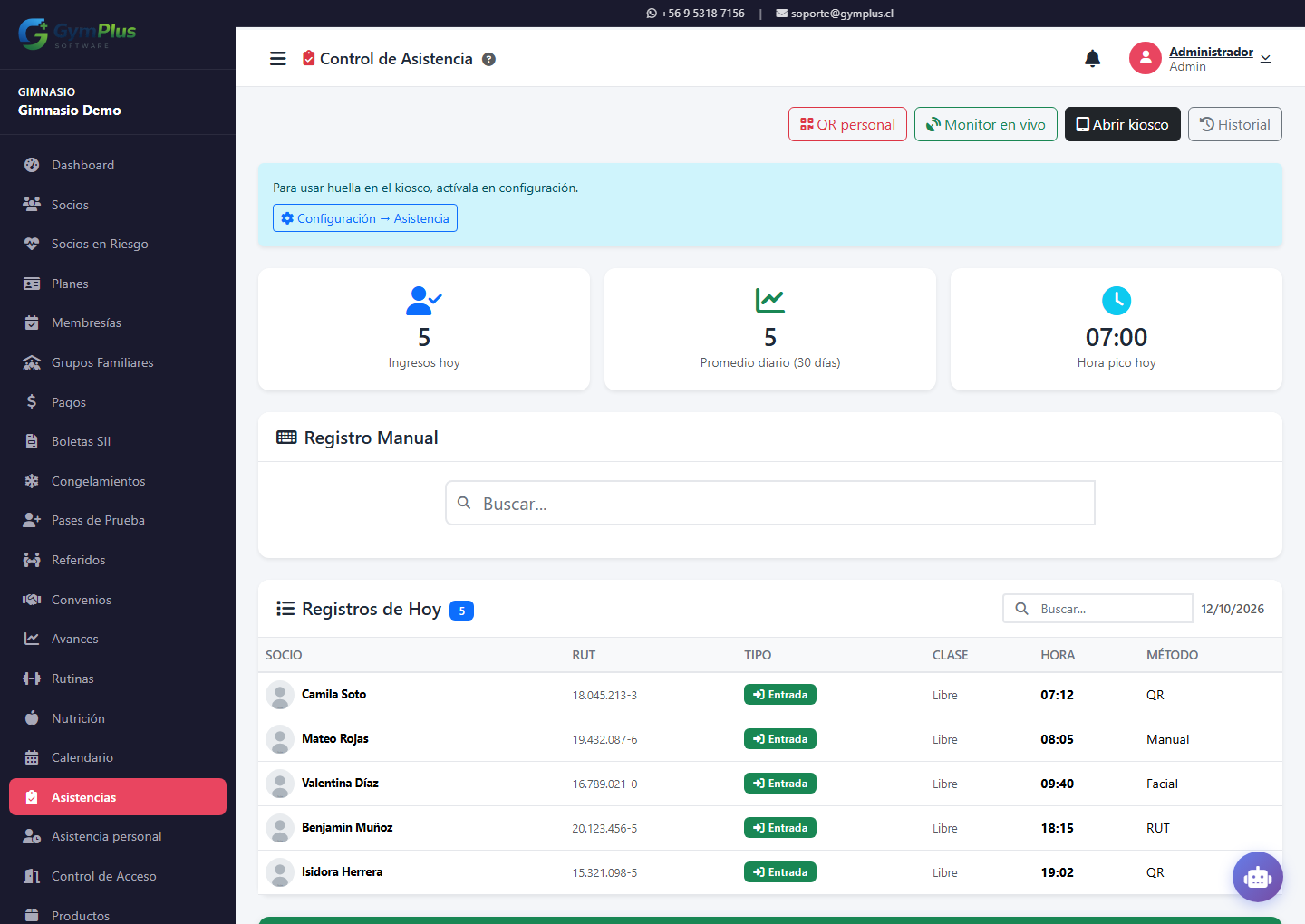Click Entrada badge for Benjamín Muñoz
Viewport: 1305px width, 924px height.
(x=780, y=827)
